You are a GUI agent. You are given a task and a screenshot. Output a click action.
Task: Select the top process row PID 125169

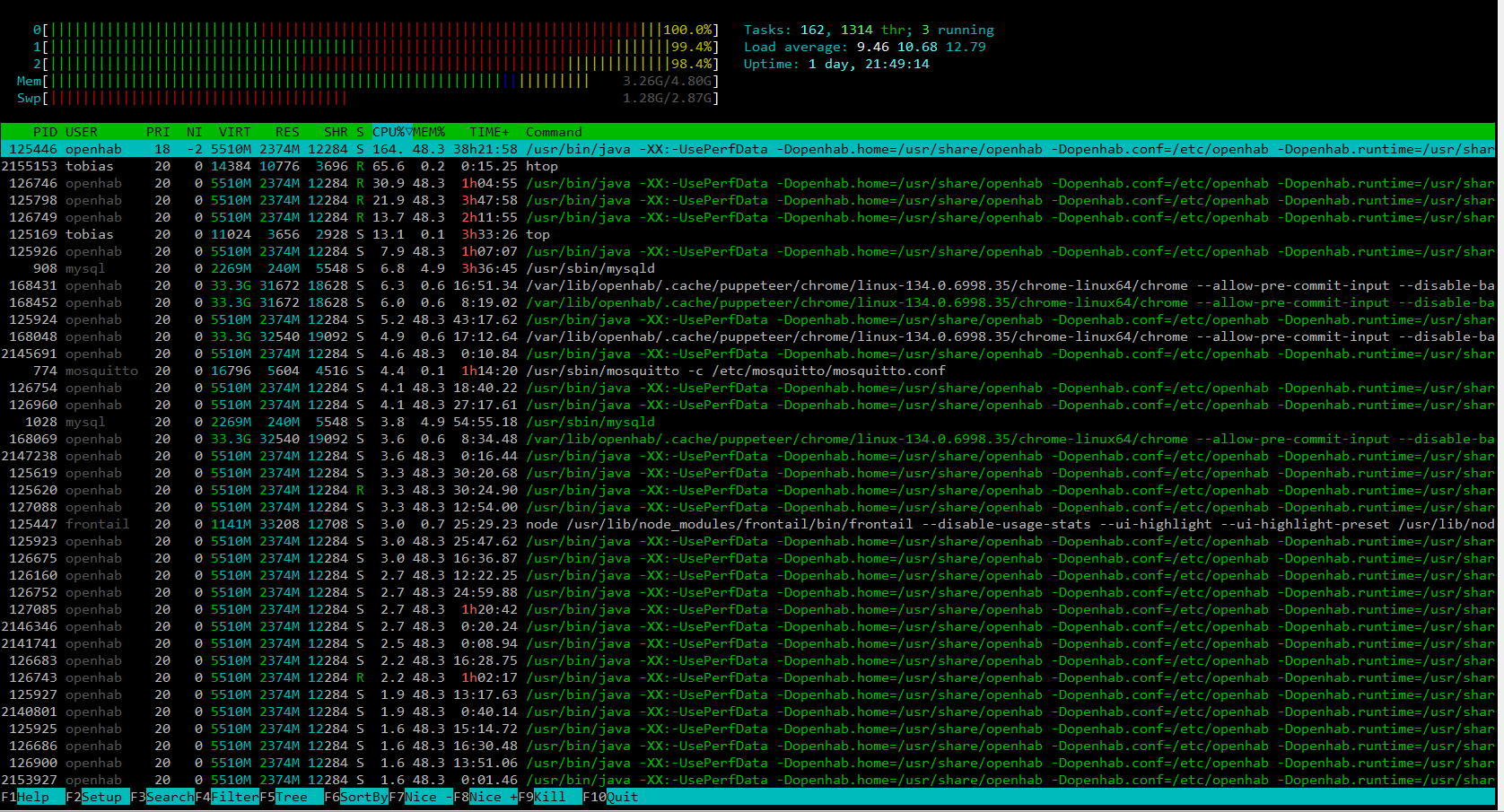[x=748, y=234]
